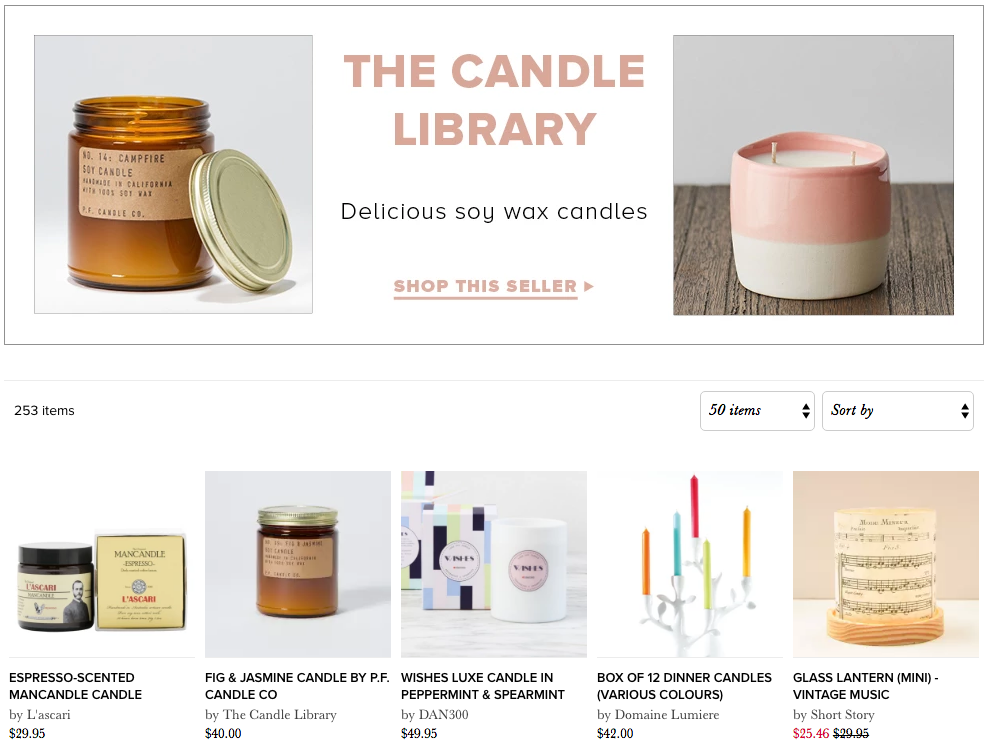This screenshot has height=749, width=992.
Task: Click the Shop This Seller link
Action: point(485,287)
